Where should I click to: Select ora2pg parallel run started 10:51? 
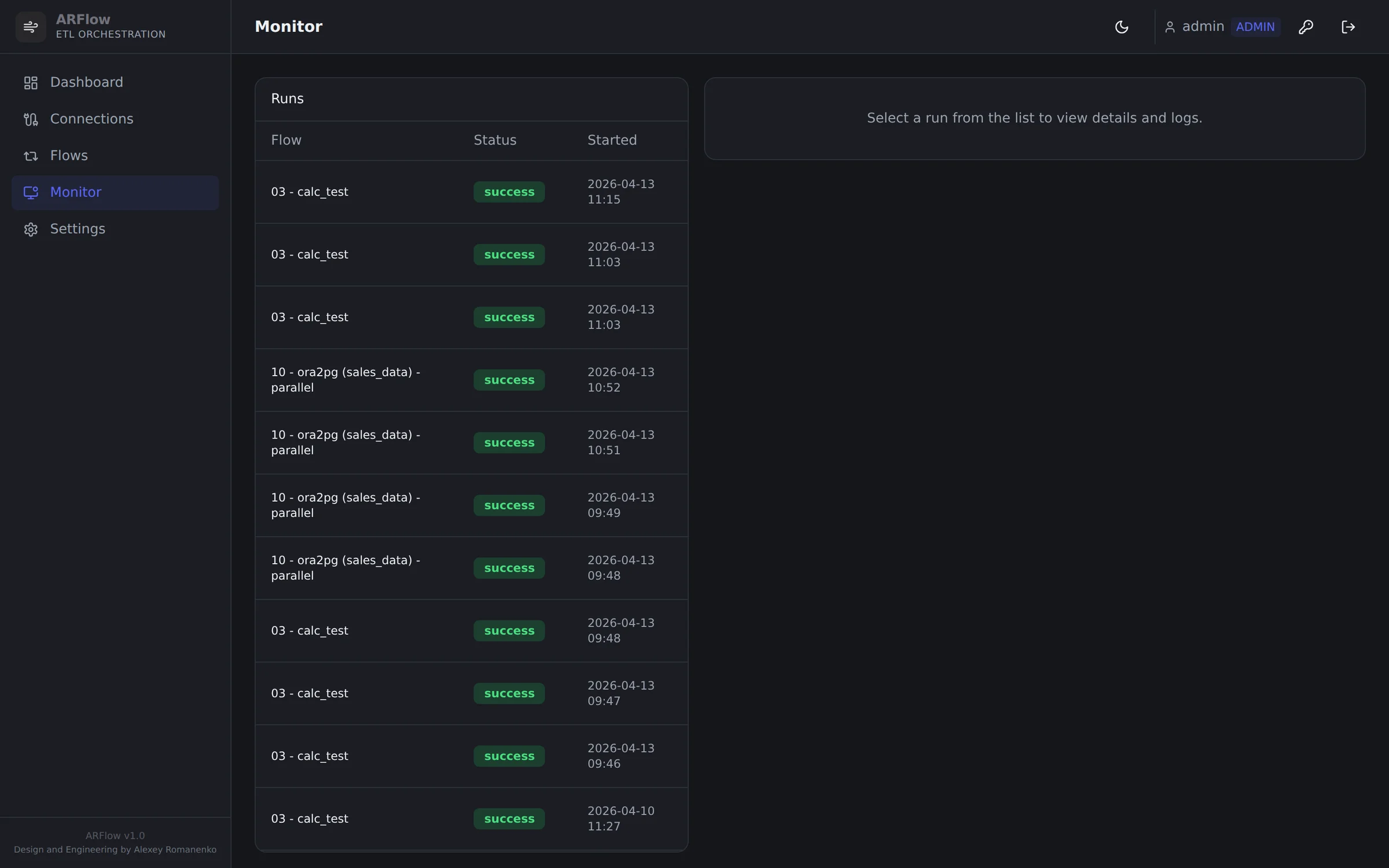[x=471, y=442]
